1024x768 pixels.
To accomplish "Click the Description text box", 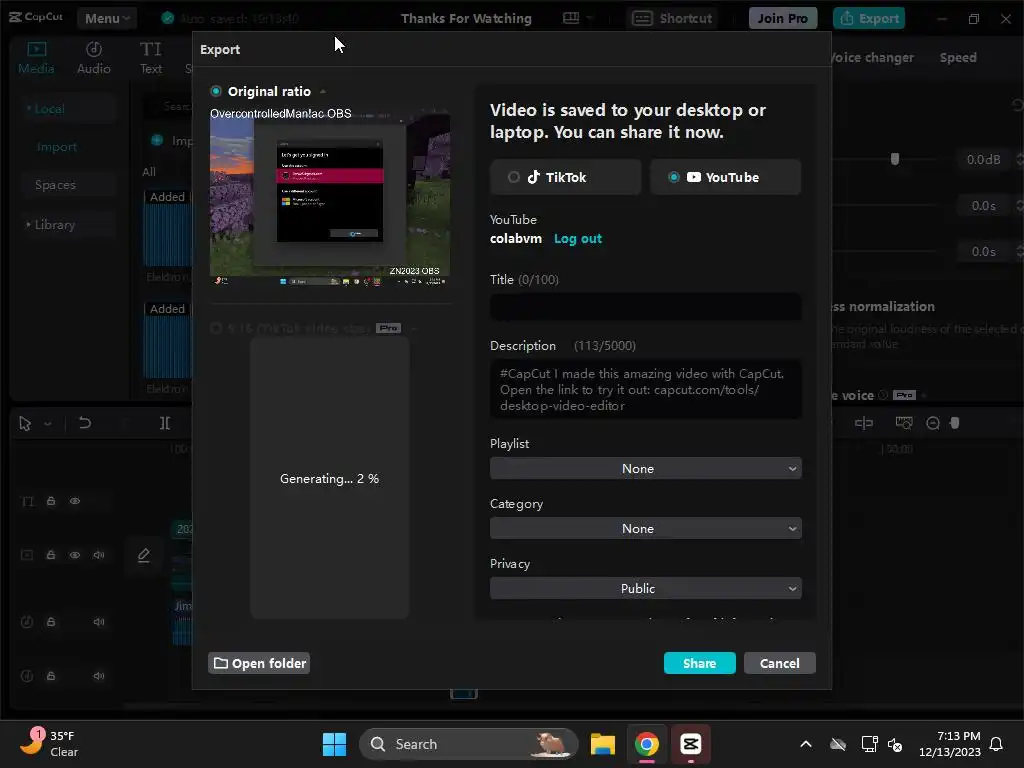I will (x=645, y=389).
